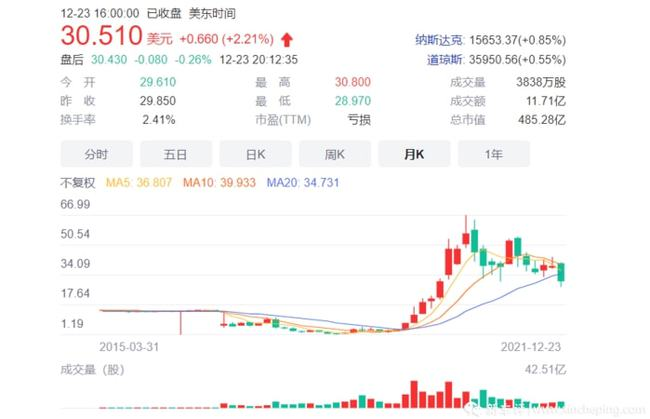Click the 17.64 price axis label
The image size is (650, 419).
click(x=75, y=293)
